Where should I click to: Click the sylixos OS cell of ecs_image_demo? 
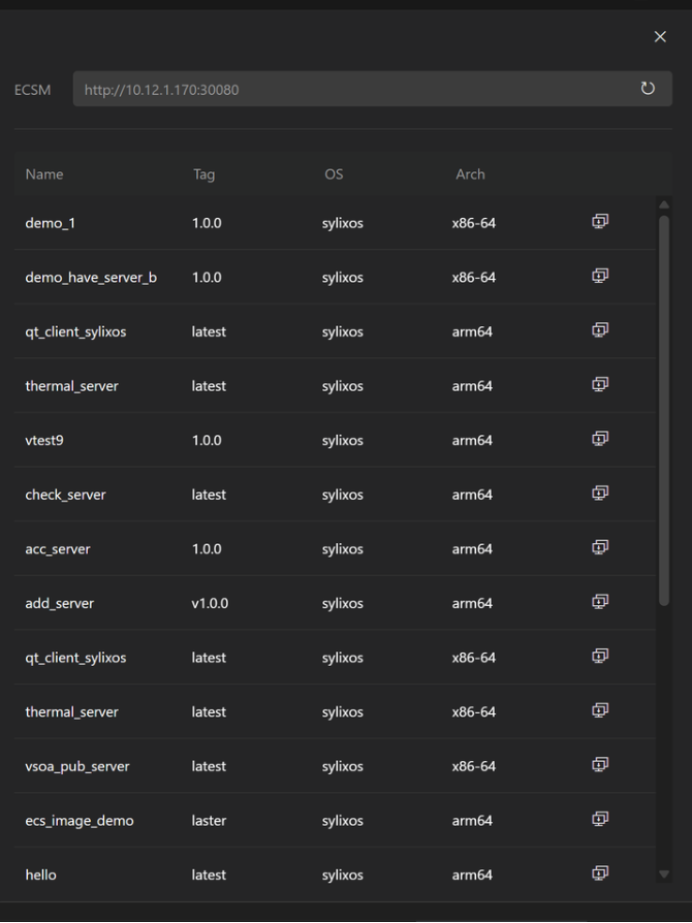click(x=342, y=821)
